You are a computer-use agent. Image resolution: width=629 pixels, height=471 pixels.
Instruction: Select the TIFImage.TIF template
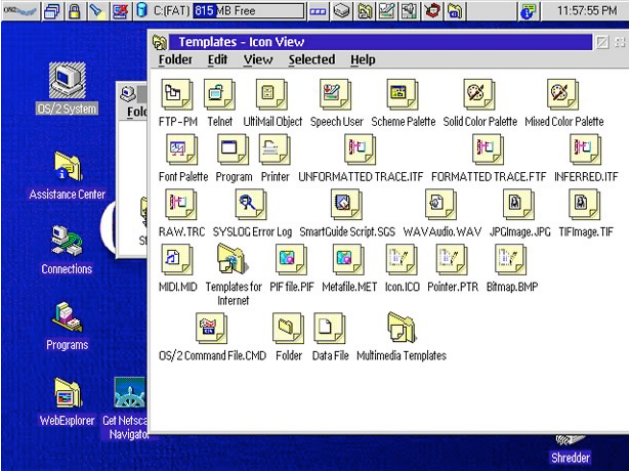(x=585, y=205)
